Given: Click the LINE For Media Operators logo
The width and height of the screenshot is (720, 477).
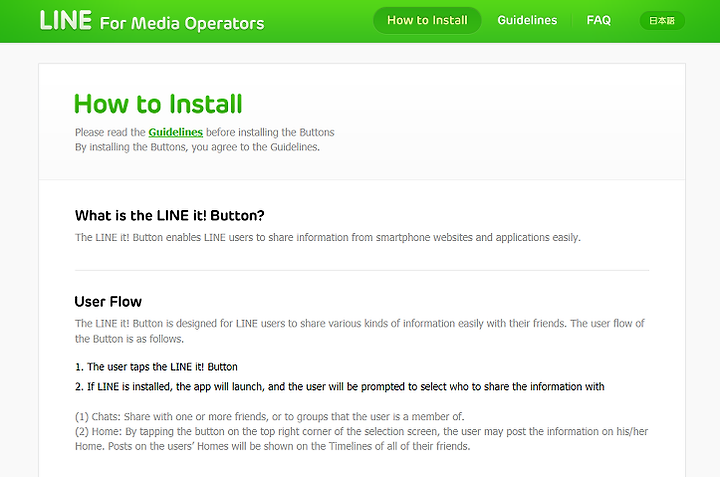Looking at the screenshot, I should coord(152,21).
